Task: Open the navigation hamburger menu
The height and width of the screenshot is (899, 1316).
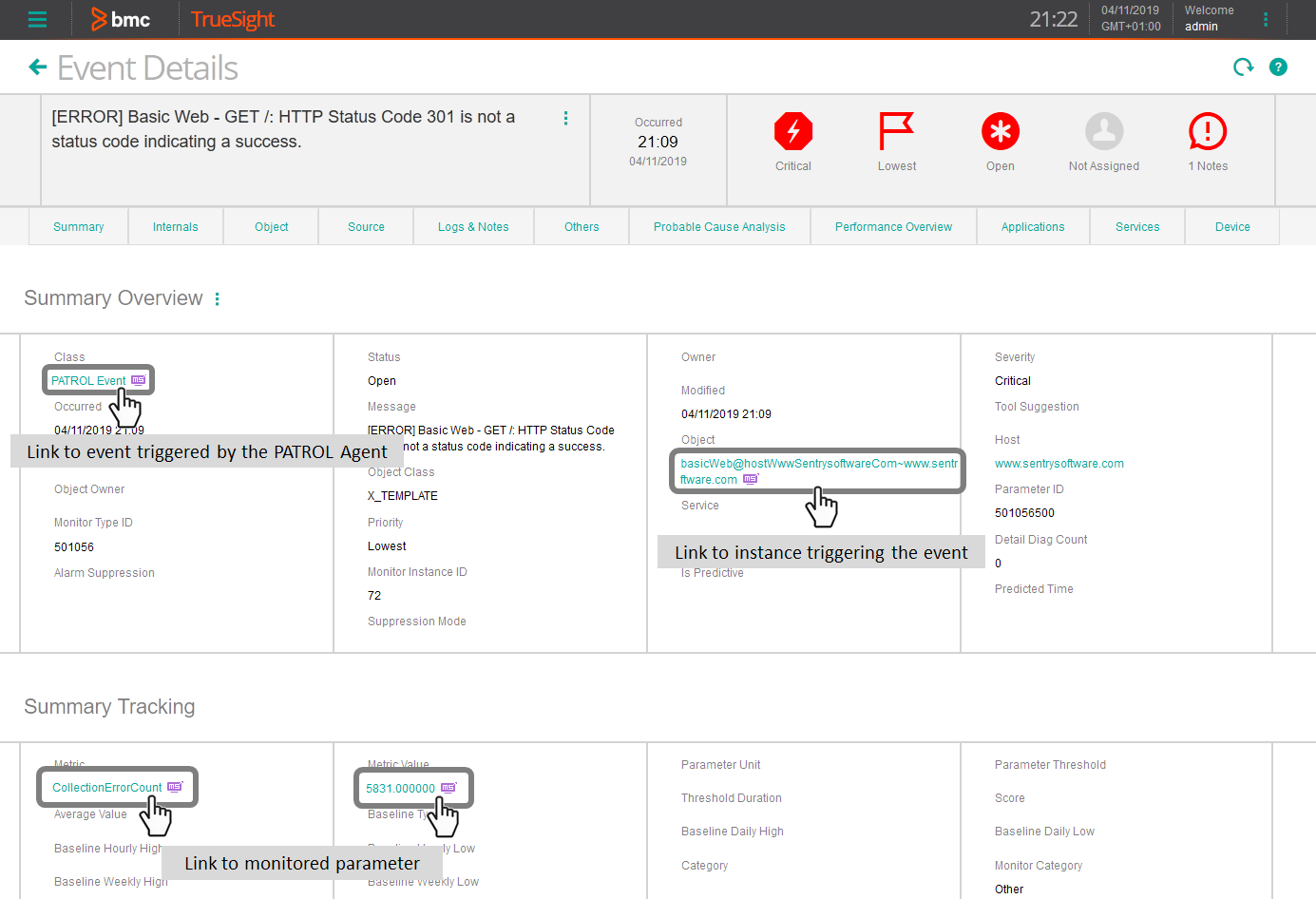Action: 37,19
